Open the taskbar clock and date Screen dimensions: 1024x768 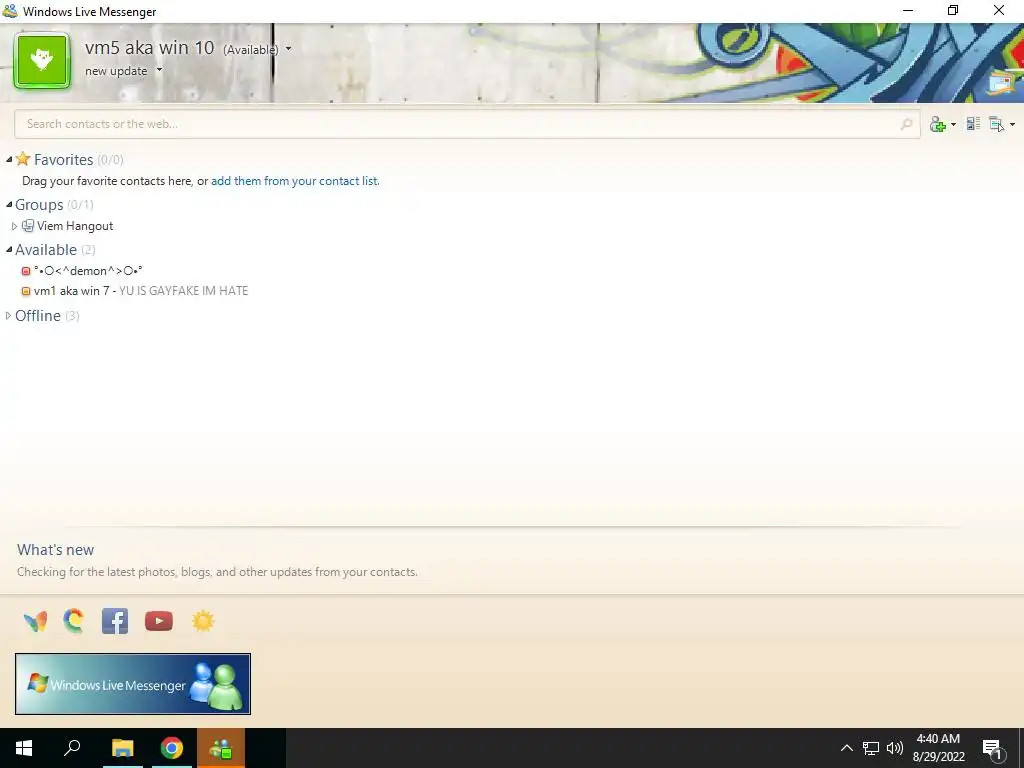pos(938,748)
